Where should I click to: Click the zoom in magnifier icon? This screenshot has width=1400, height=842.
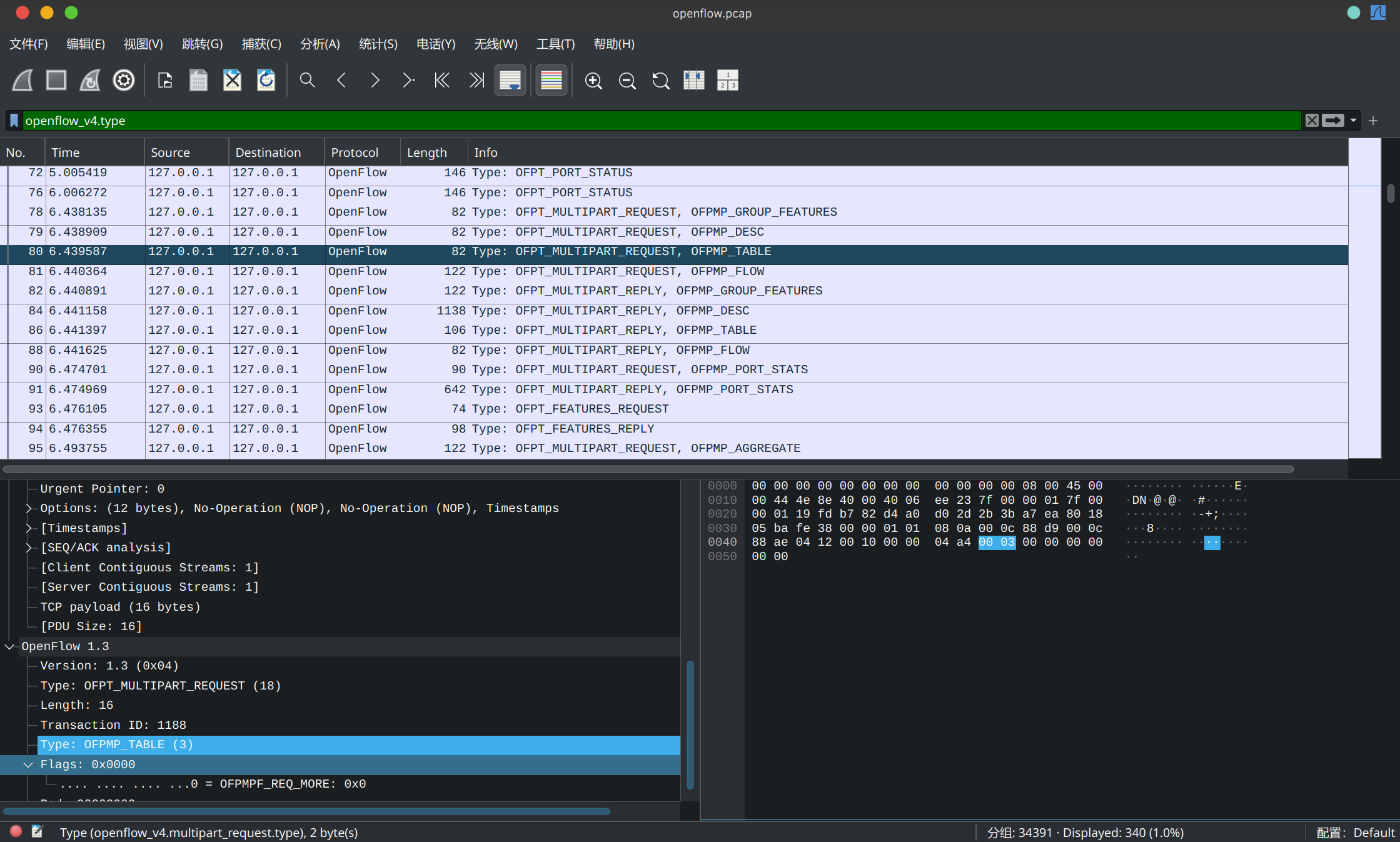pos(593,80)
